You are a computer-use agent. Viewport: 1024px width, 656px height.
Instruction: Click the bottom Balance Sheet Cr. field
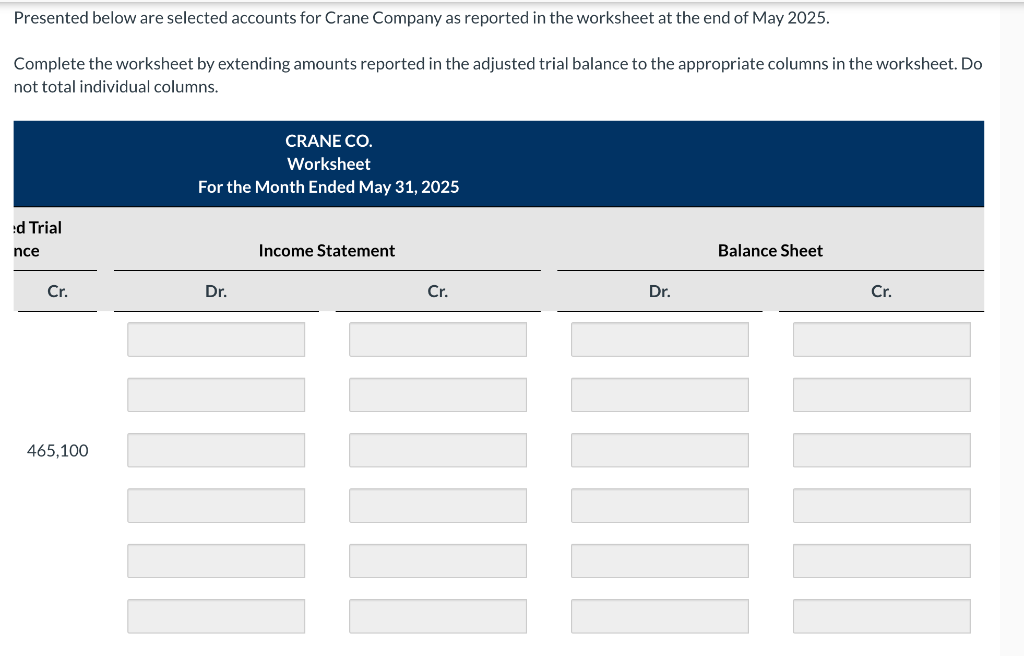point(881,616)
